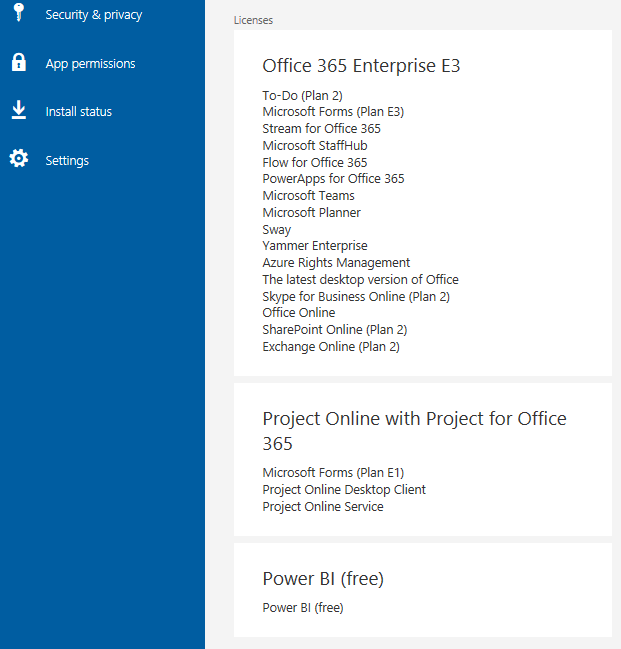Open App permissions in the sidebar

tap(90, 64)
